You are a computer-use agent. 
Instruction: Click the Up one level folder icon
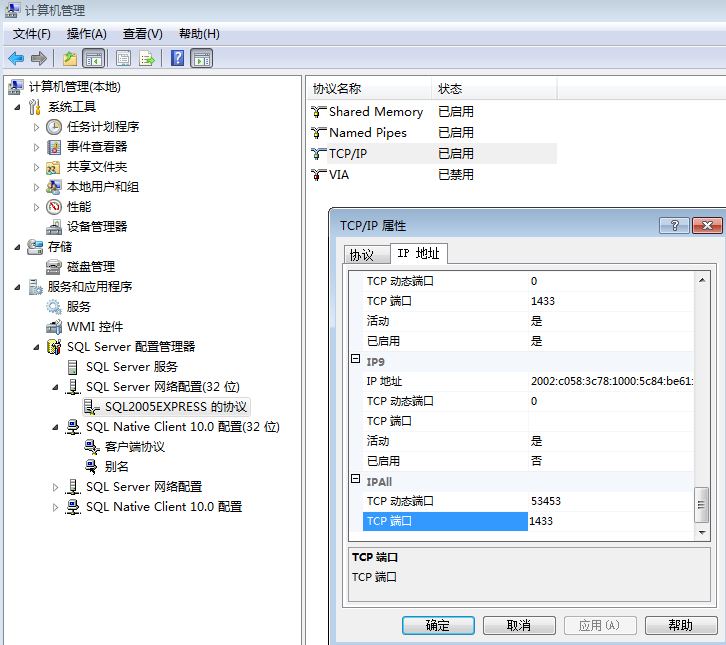tap(70, 58)
